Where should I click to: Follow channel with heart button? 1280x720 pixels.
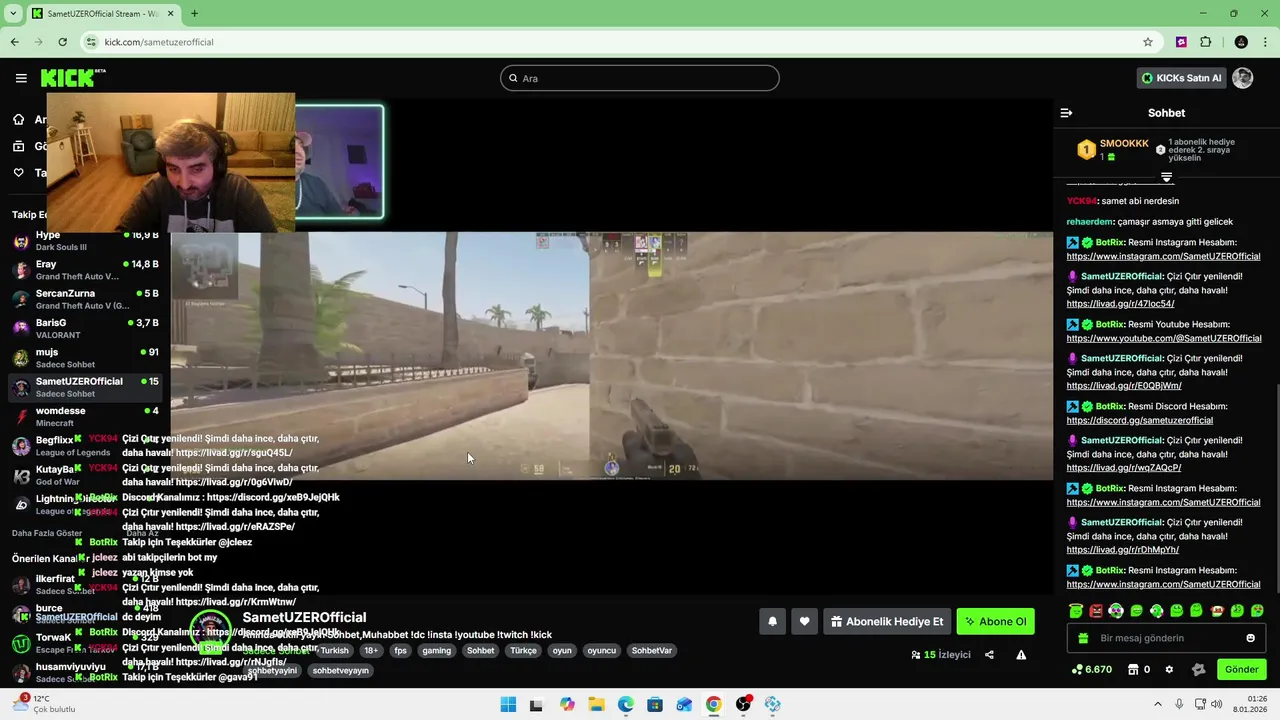(804, 621)
